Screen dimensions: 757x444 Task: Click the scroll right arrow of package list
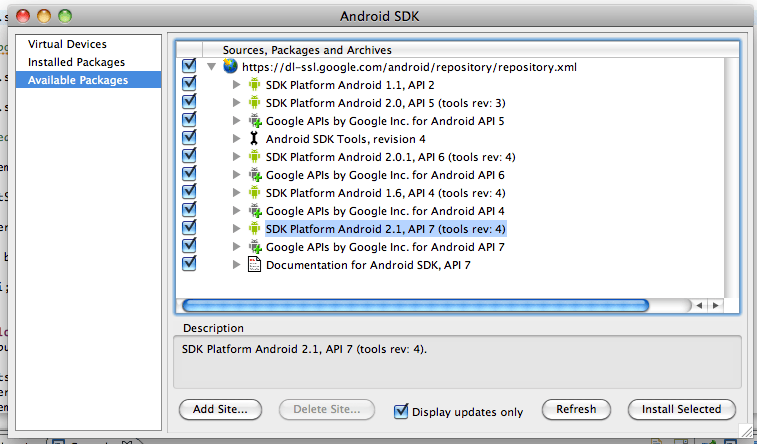point(715,305)
